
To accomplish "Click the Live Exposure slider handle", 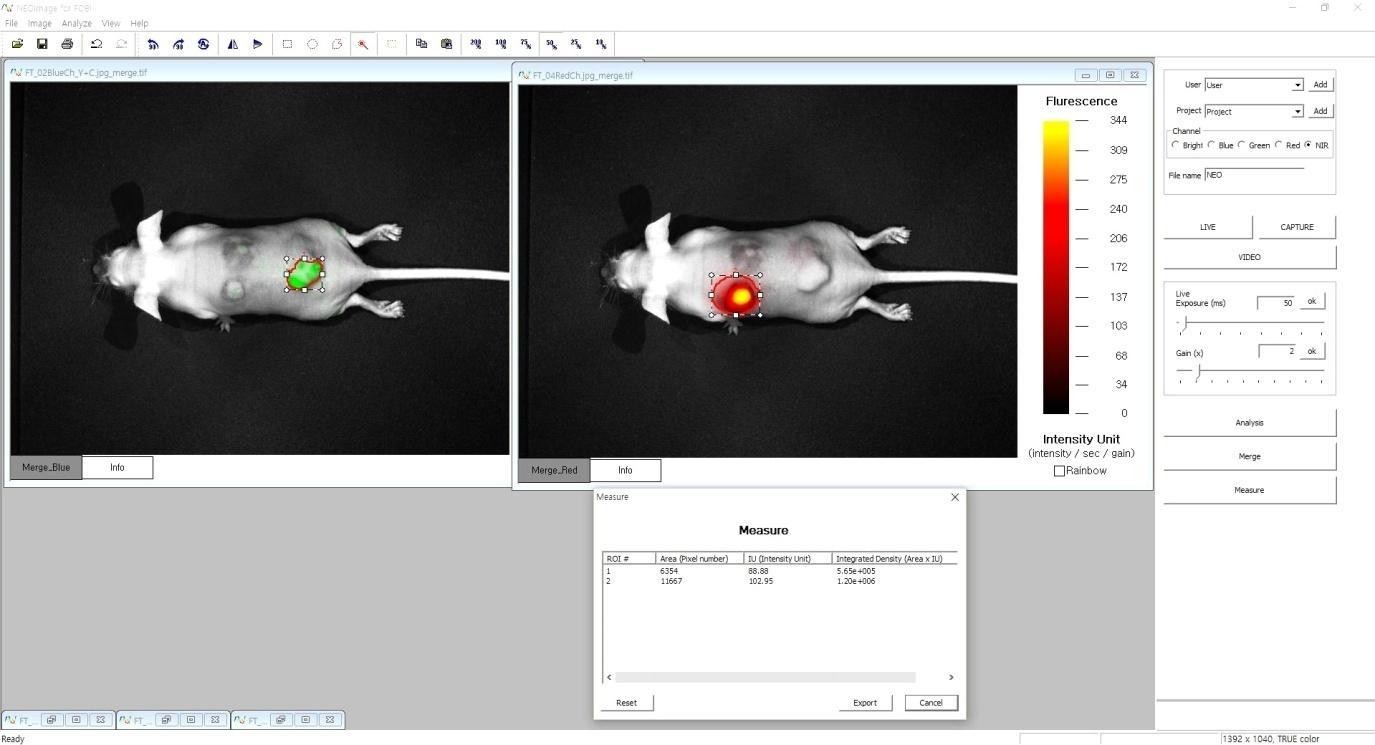I will coord(1184,323).
